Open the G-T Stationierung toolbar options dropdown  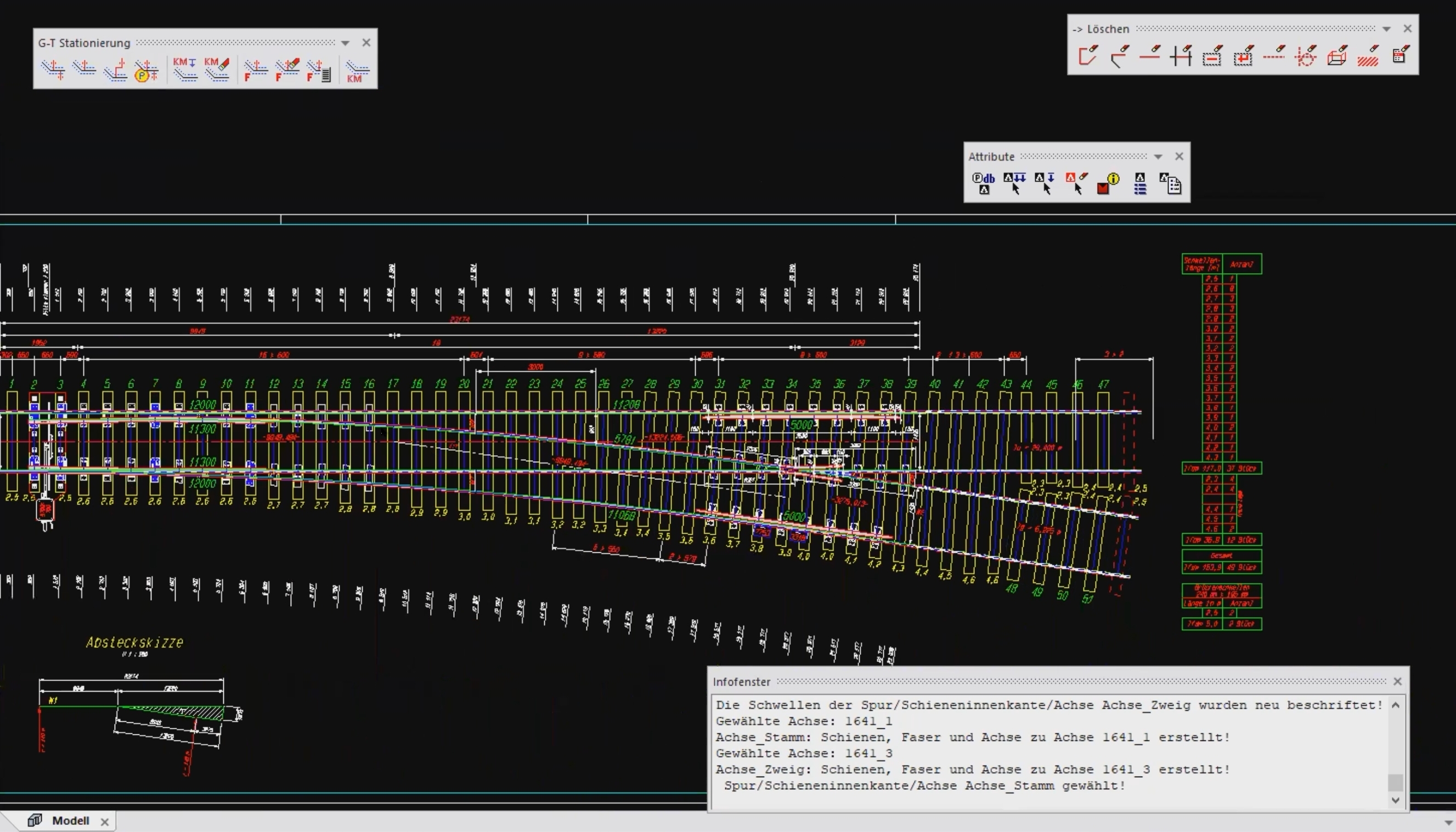(345, 43)
